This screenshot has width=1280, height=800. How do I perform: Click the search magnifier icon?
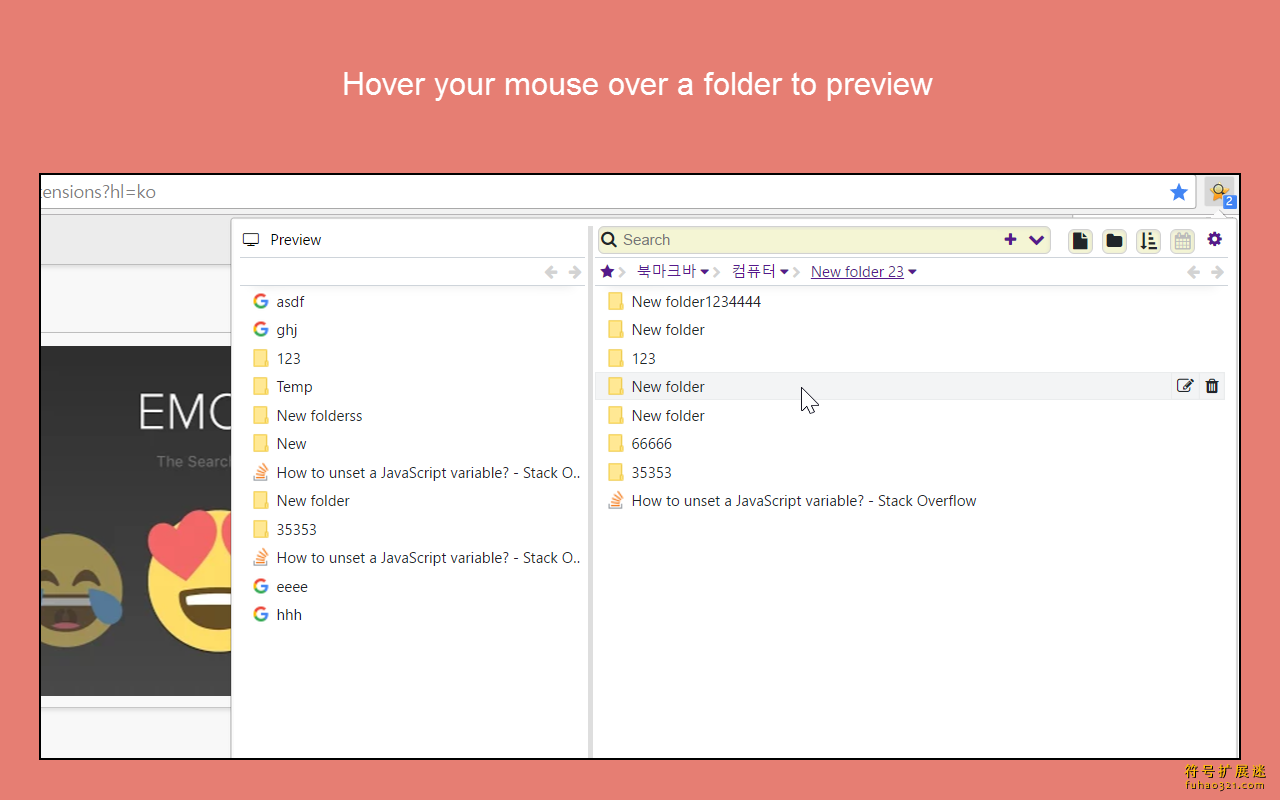(609, 240)
